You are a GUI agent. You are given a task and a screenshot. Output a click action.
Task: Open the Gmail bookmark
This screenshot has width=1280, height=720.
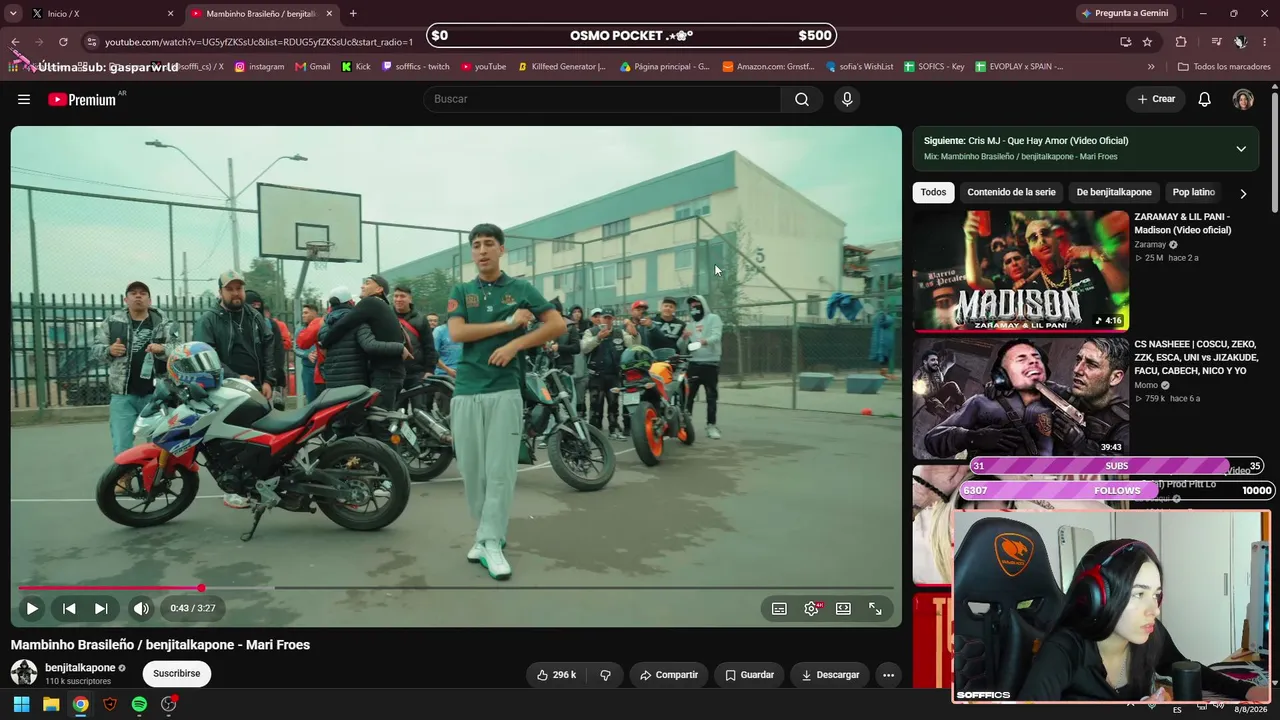[313, 67]
